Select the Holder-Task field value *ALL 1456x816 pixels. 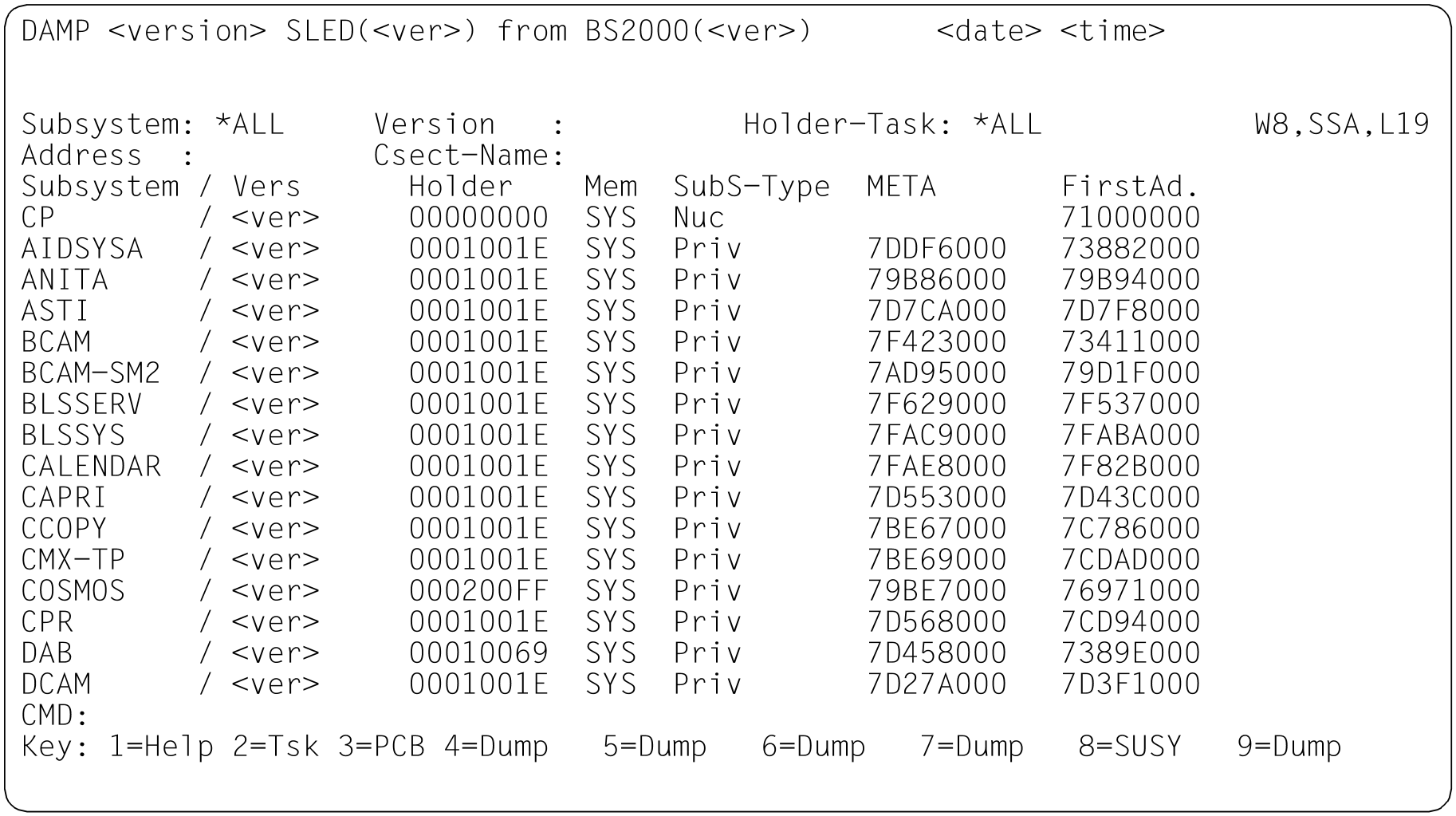coord(1007,124)
